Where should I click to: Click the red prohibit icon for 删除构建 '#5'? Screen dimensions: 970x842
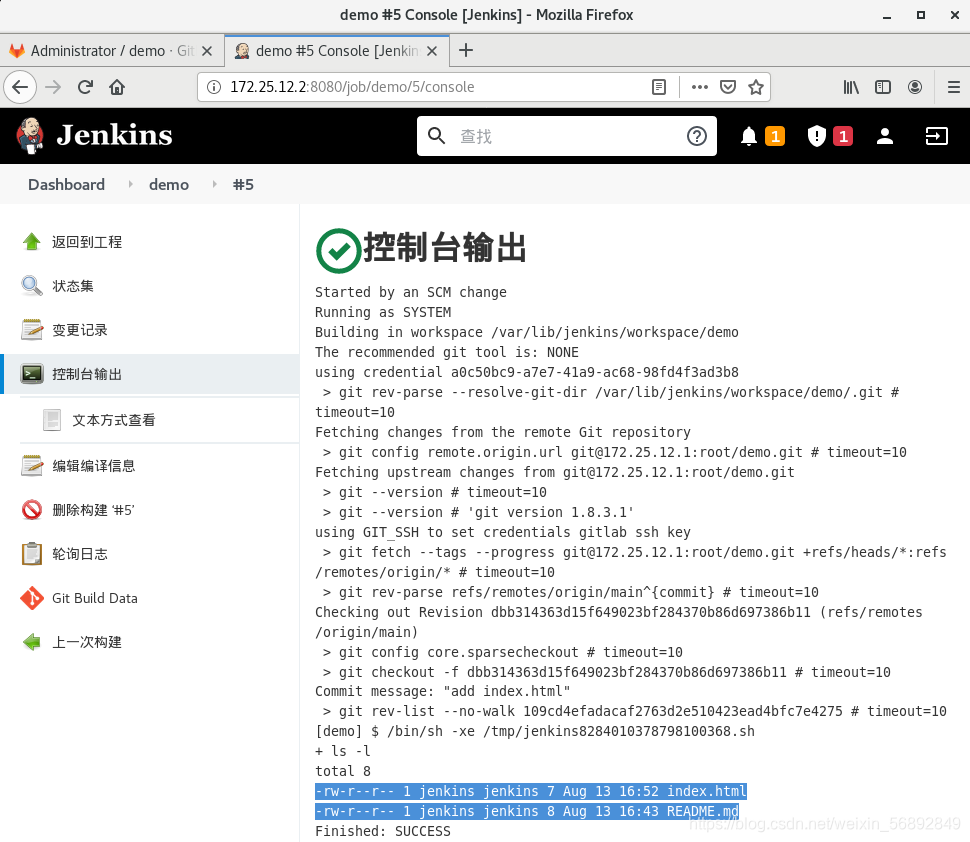pos(32,510)
